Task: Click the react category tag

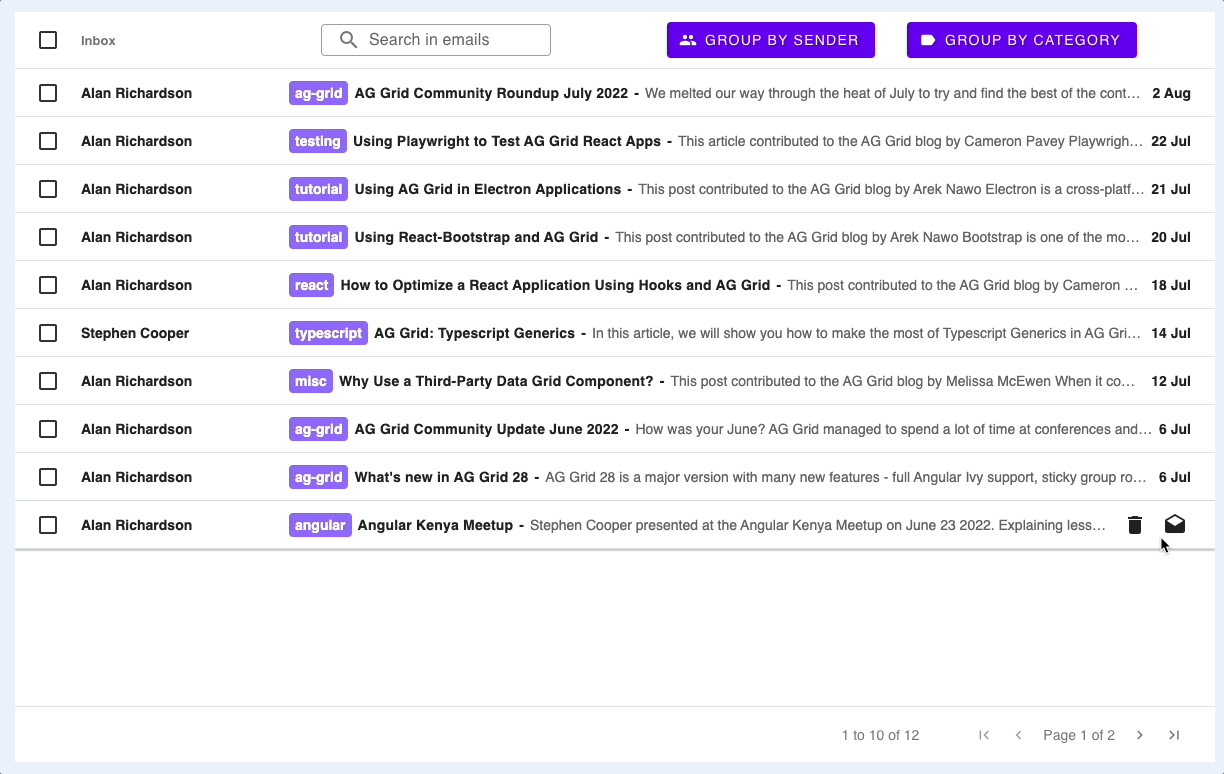Action: click(312, 285)
